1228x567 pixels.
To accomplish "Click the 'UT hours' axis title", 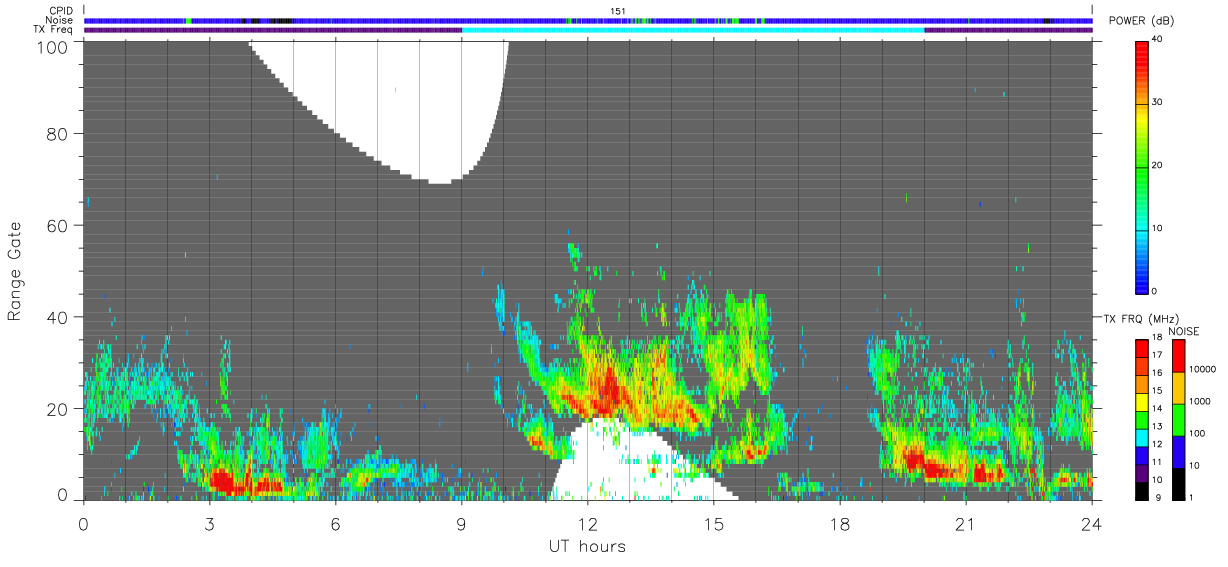I will [x=587, y=547].
